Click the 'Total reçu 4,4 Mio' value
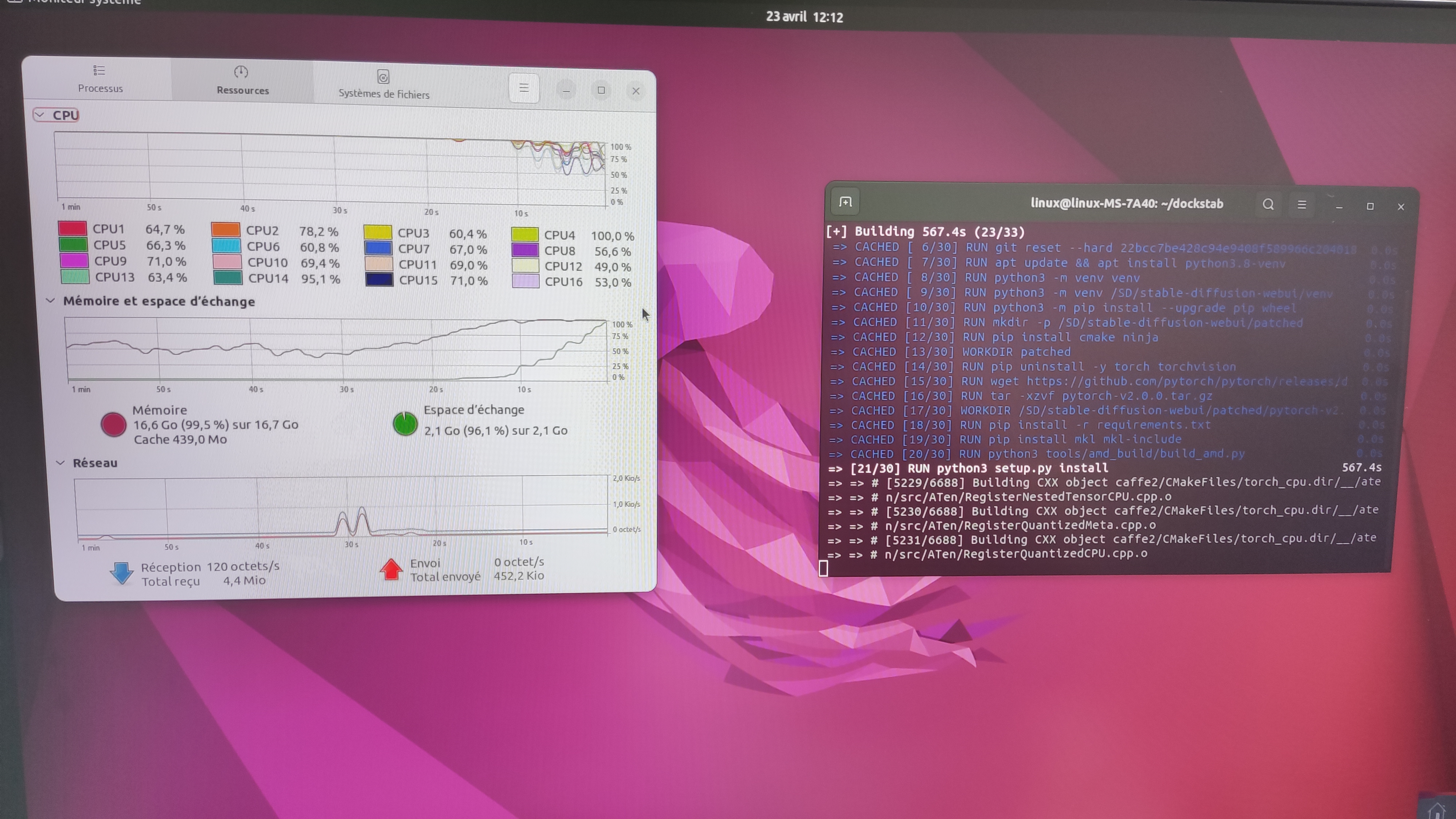This screenshot has width=1456, height=819. (203, 581)
